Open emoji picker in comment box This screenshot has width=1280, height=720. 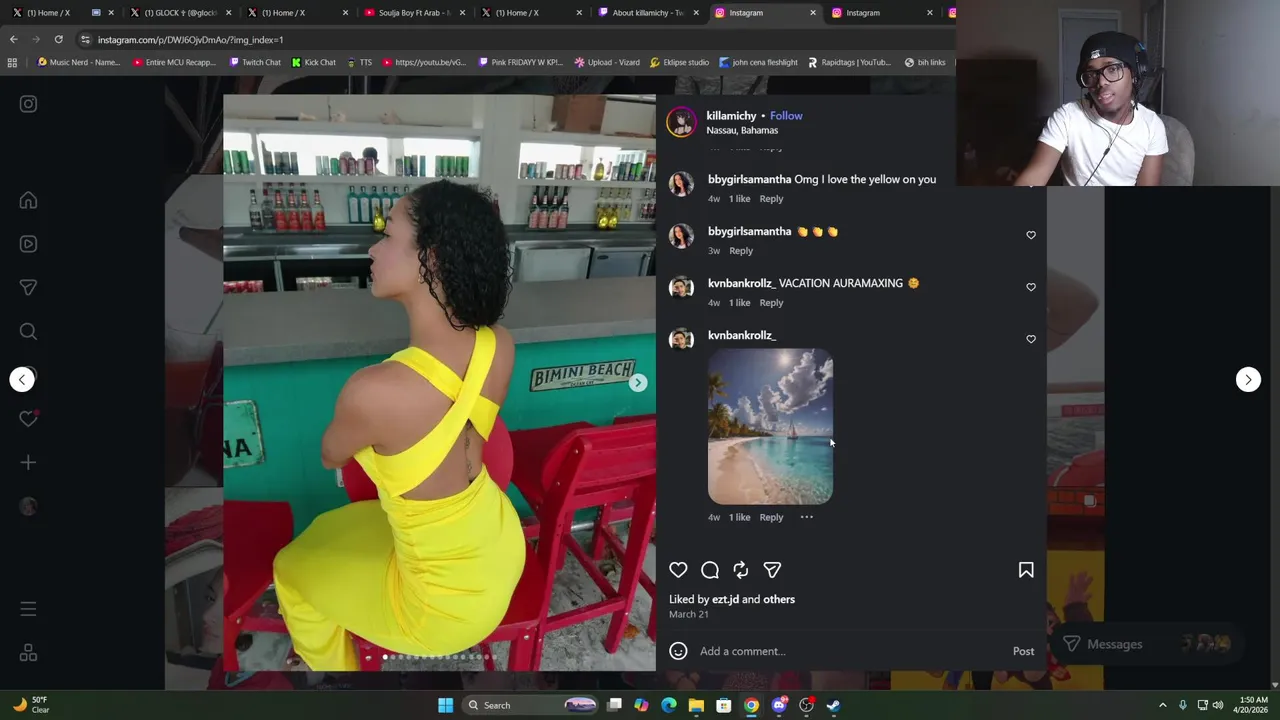pyautogui.click(x=678, y=651)
